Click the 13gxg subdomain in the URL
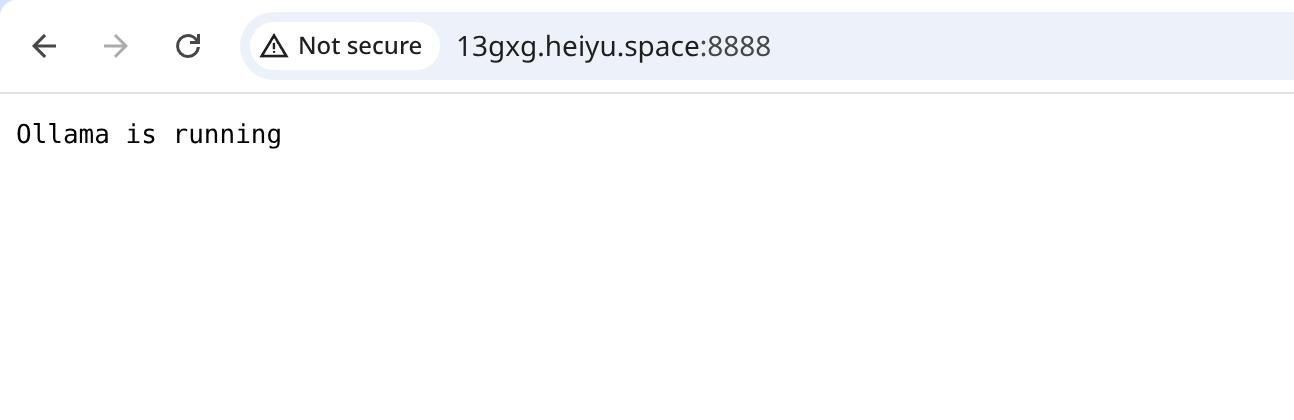1294x420 pixels. click(x=497, y=46)
